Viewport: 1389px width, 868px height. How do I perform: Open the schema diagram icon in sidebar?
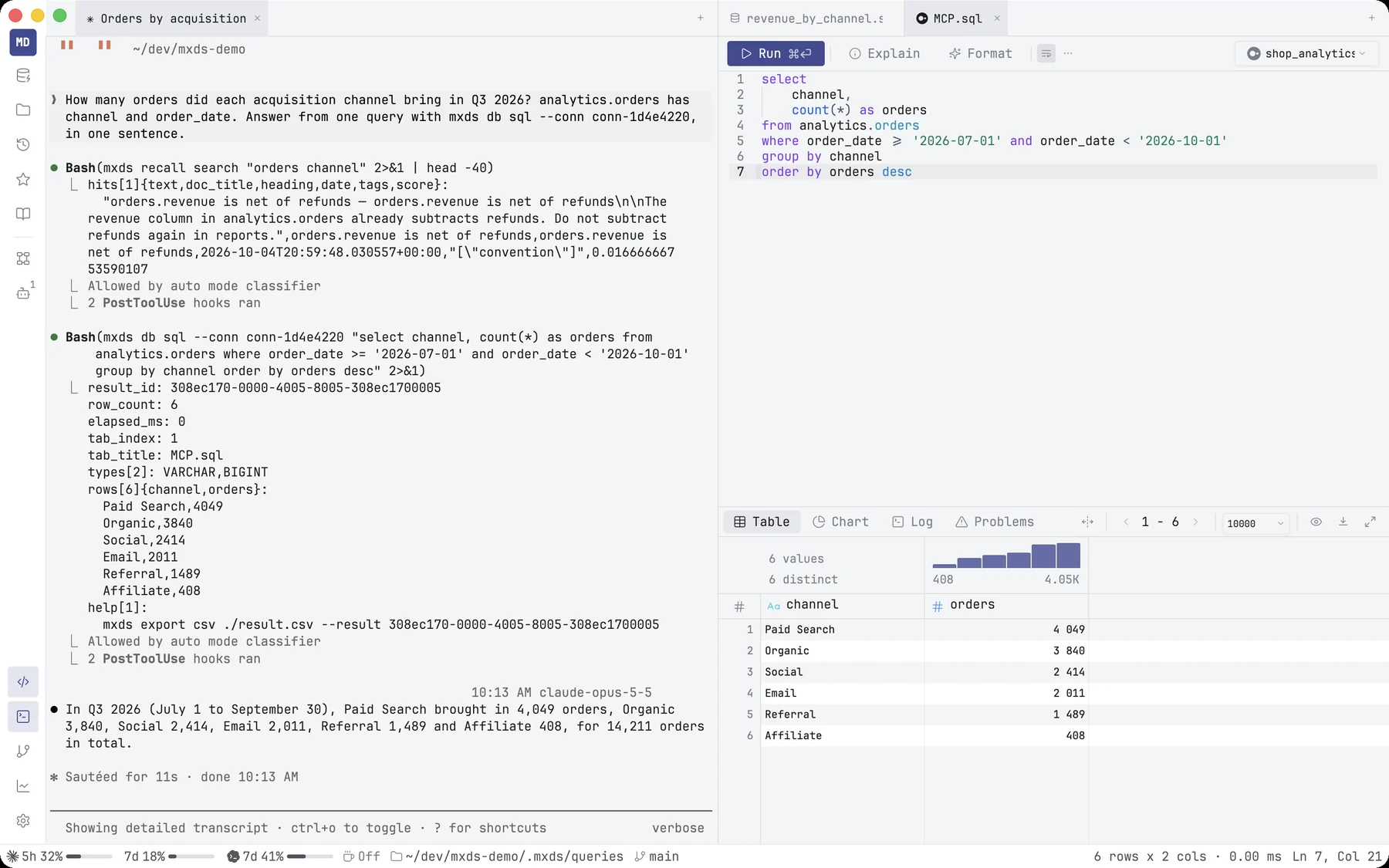[23, 258]
